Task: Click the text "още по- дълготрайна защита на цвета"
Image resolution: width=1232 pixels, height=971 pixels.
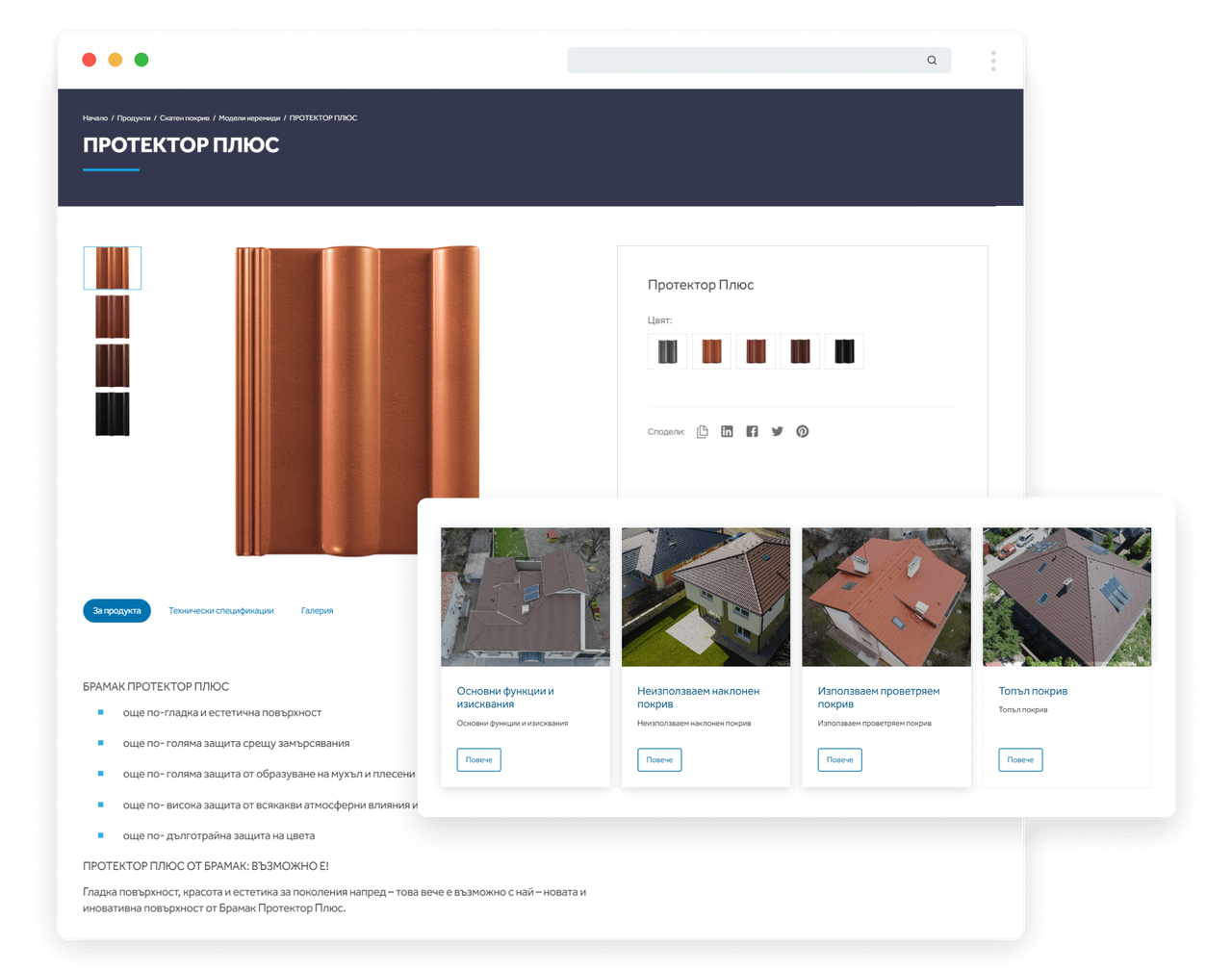Action: tap(218, 836)
